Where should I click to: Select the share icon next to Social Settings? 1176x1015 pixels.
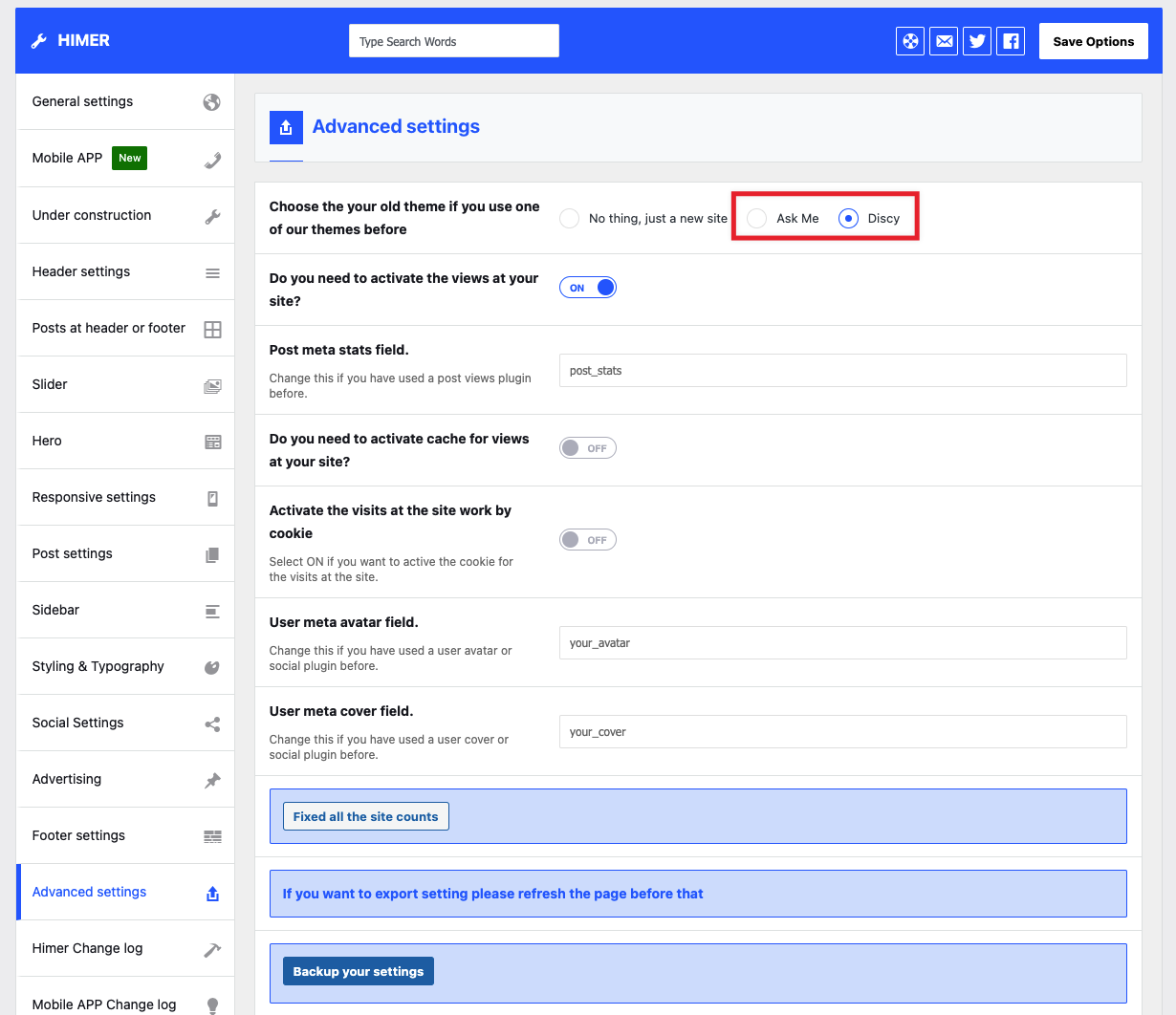pos(211,723)
